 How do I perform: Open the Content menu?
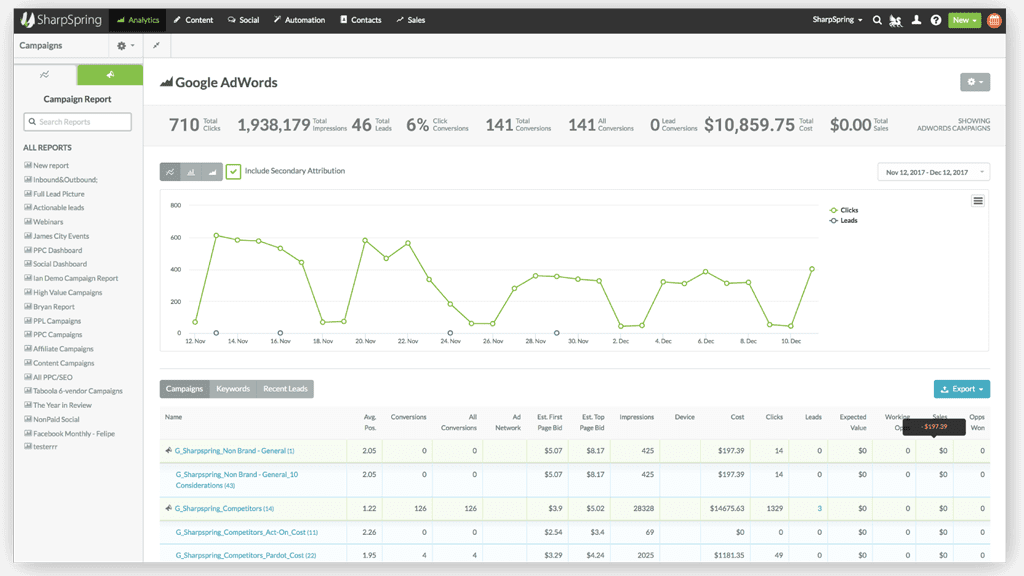(193, 20)
